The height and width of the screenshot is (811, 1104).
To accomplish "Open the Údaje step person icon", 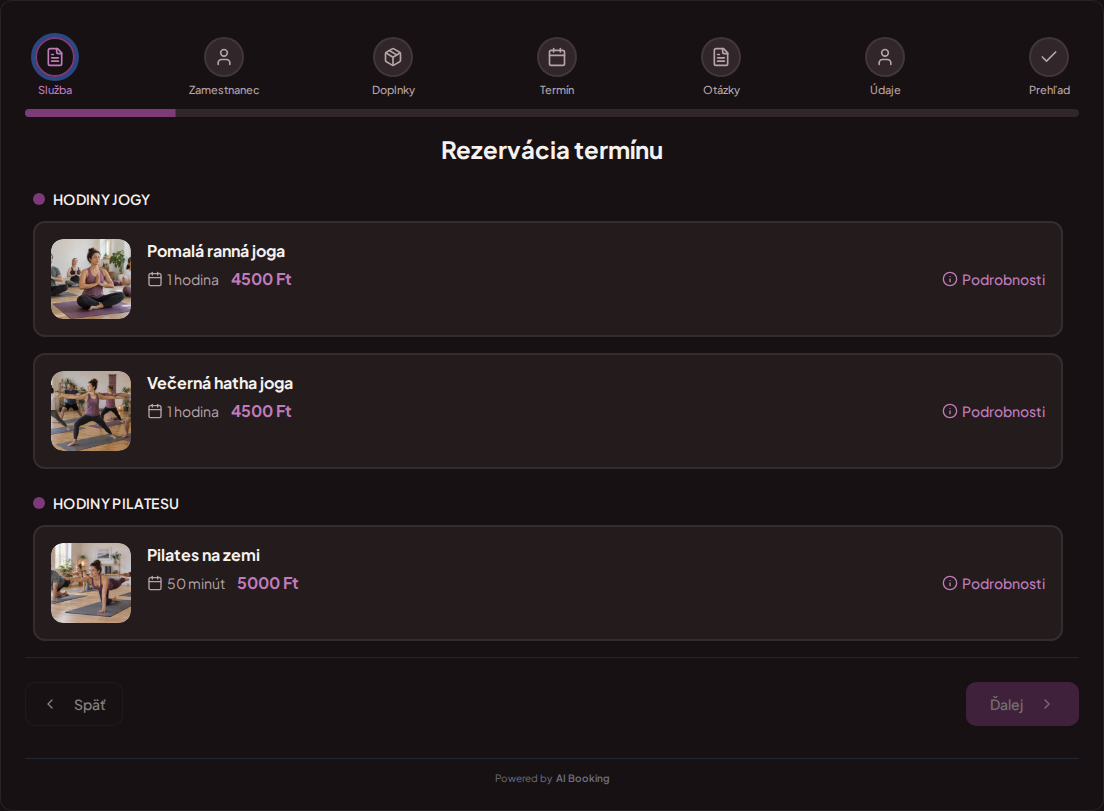I will pyautogui.click(x=885, y=57).
